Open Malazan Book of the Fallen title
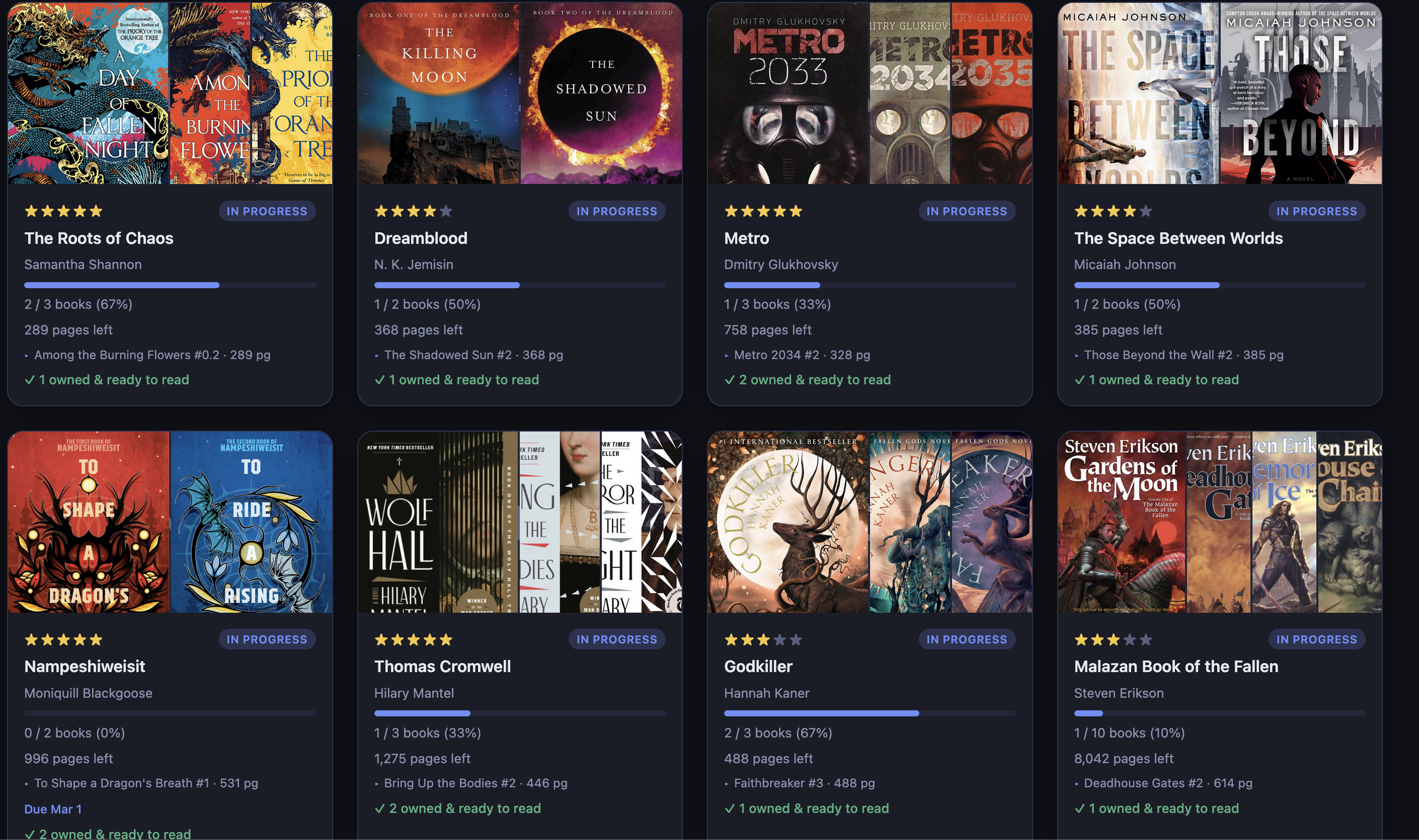Image resolution: width=1419 pixels, height=840 pixels. 1175,666
